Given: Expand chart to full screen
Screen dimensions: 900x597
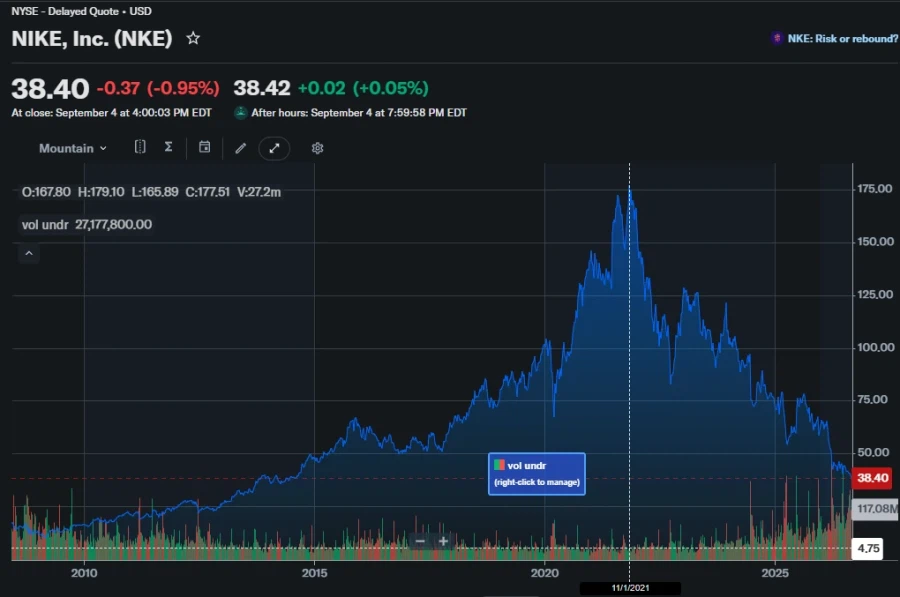Looking at the screenshot, I should [x=274, y=148].
